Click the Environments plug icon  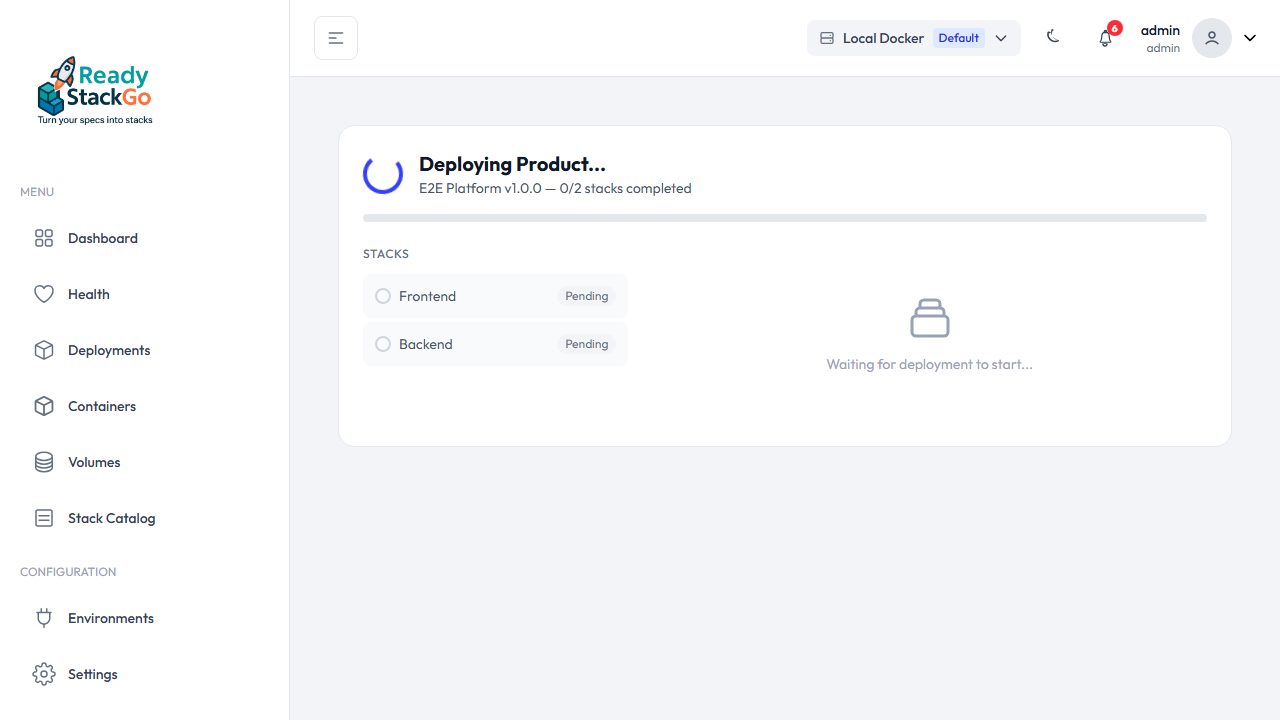pos(43,618)
